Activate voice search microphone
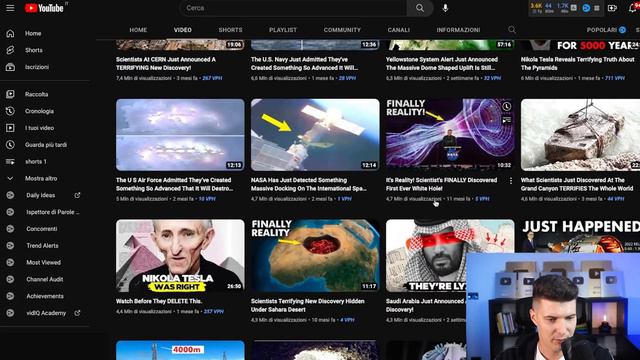The image size is (640, 360). [x=445, y=8]
